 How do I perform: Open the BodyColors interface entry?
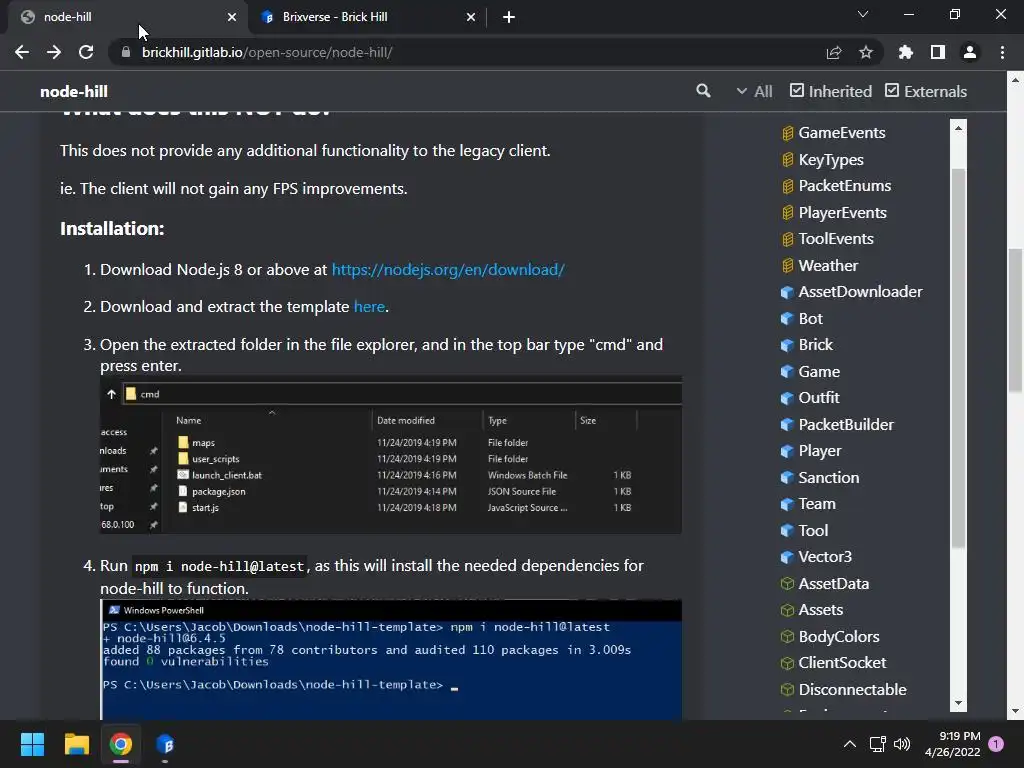pos(830,636)
